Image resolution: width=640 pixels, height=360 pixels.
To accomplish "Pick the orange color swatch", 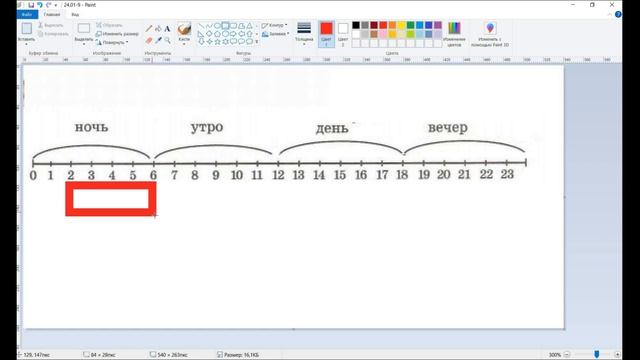I will 392,25.
